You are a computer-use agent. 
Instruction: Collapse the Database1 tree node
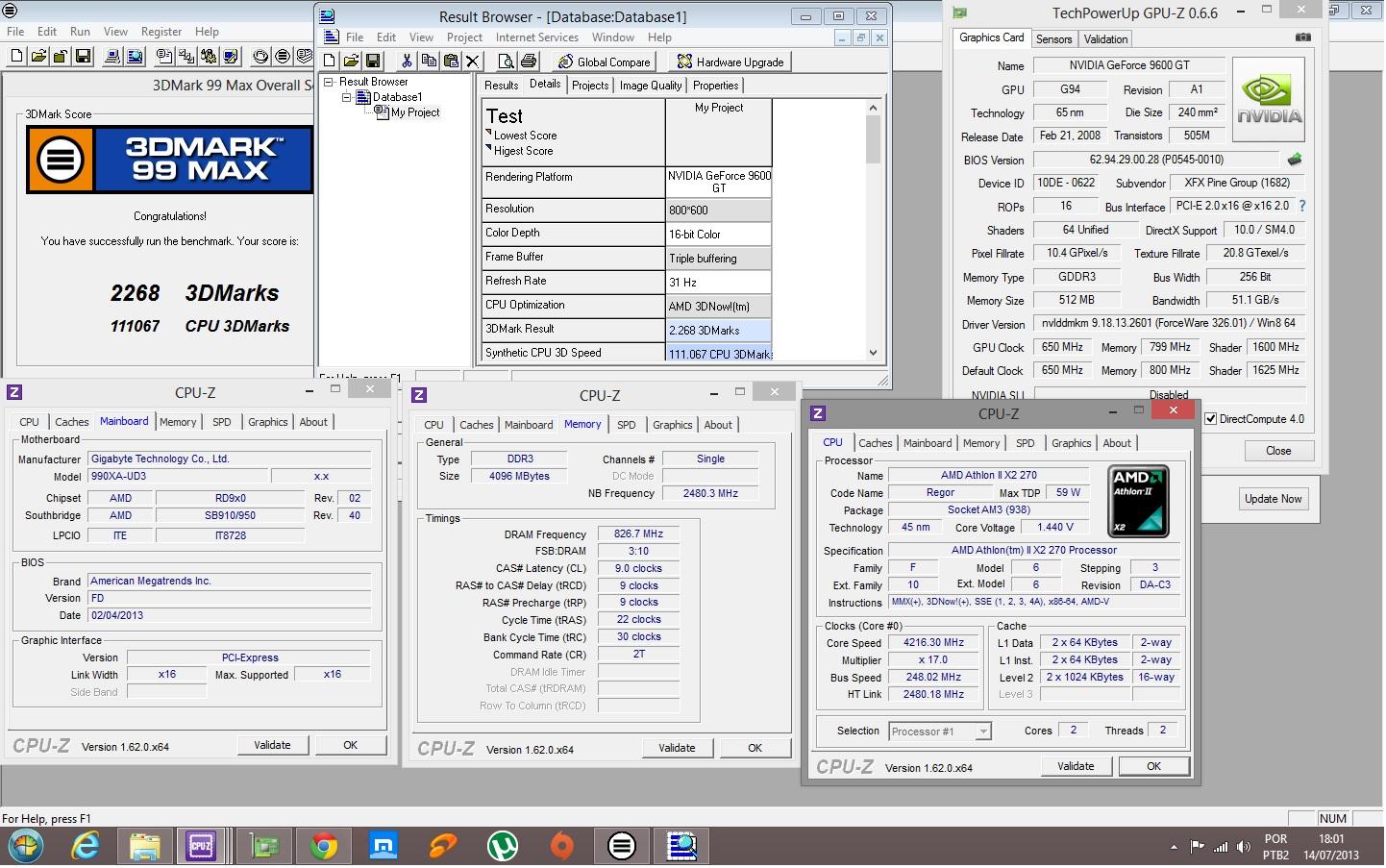tap(347, 97)
